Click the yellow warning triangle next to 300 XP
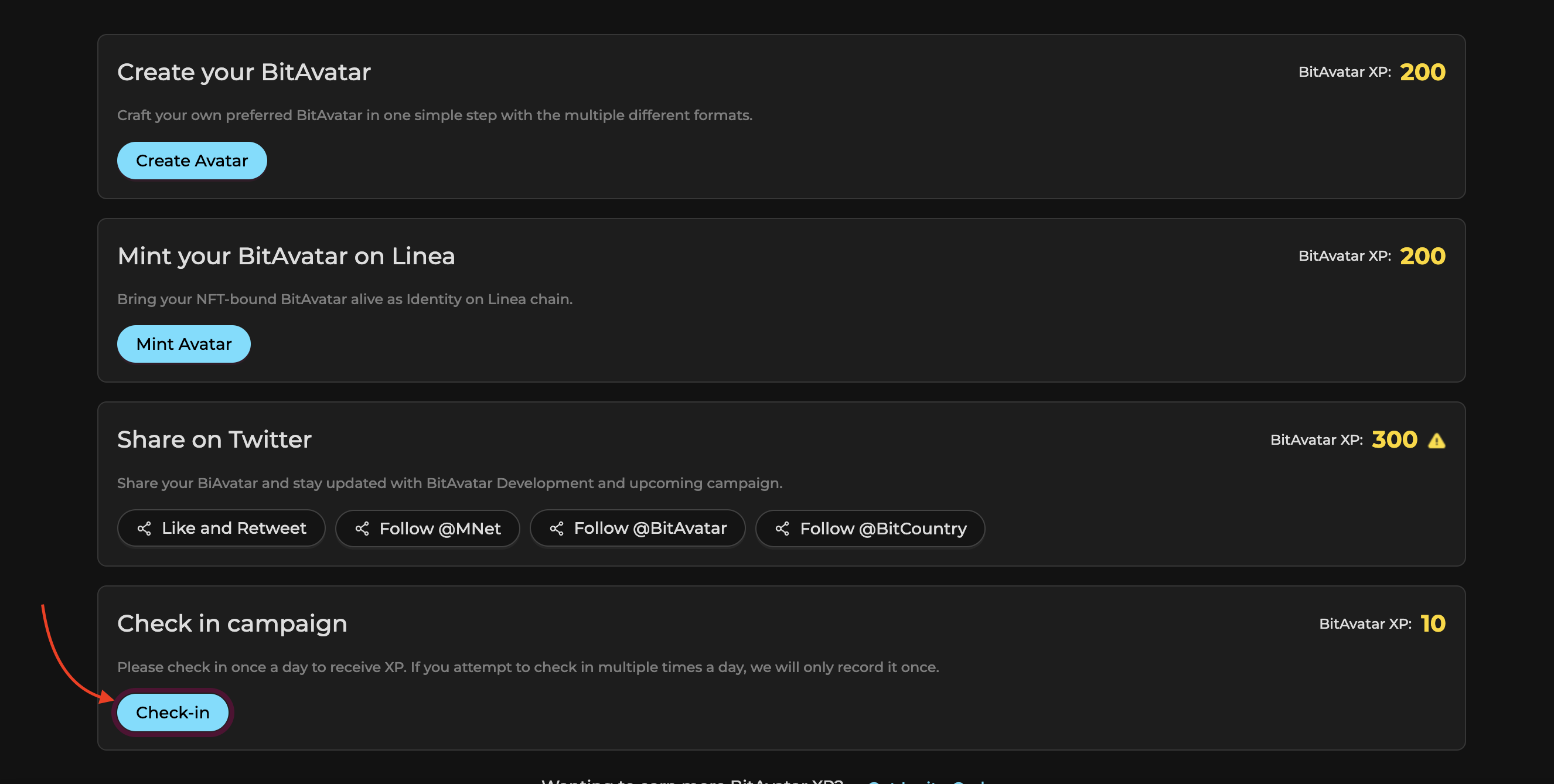Viewport: 1554px width, 784px height. tap(1436, 441)
